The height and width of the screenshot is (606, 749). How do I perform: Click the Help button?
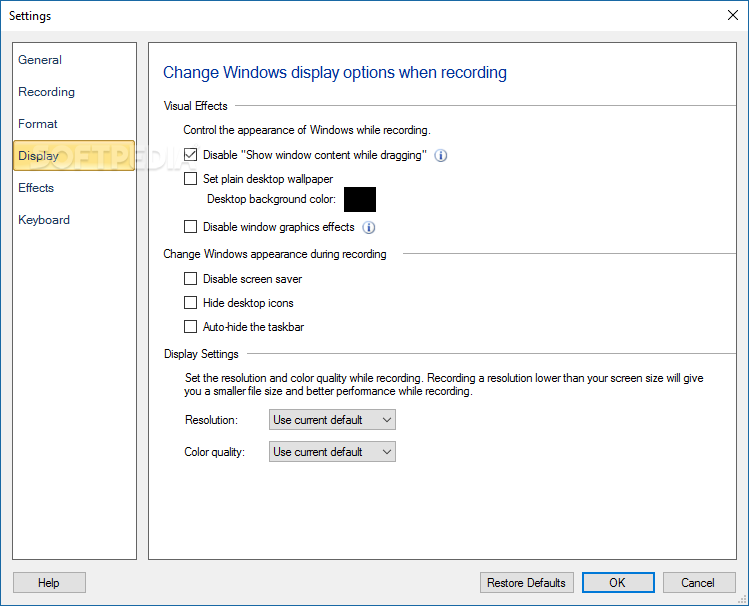[x=49, y=583]
